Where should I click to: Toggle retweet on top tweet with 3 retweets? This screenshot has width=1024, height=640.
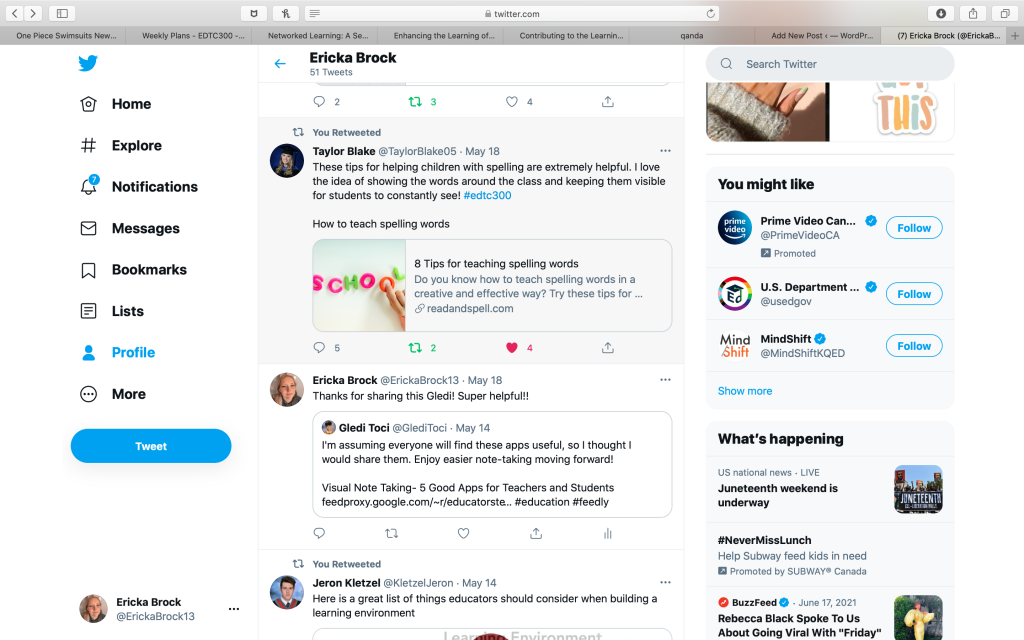(x=415, y=101)
